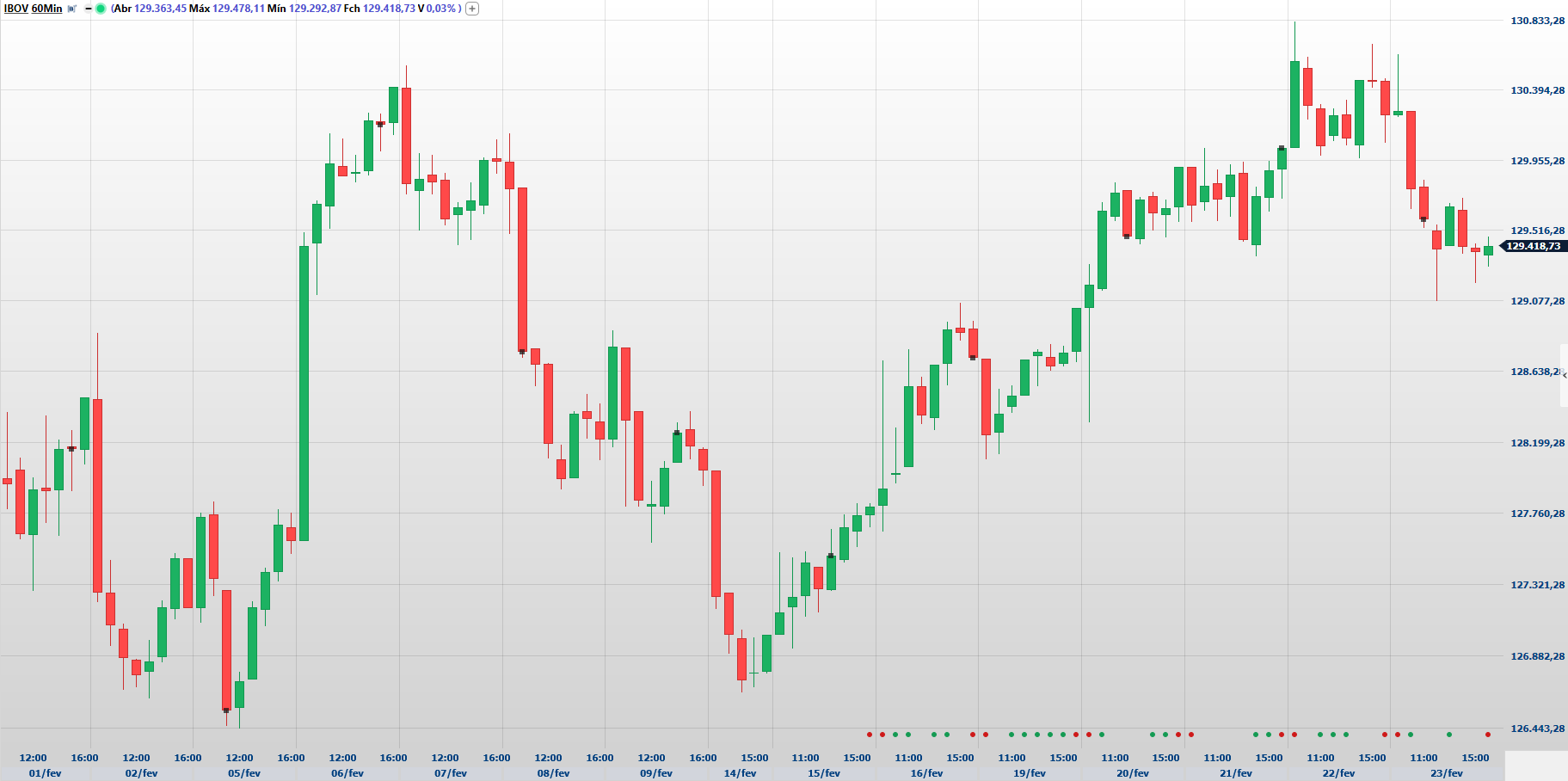Image resolution: width=1568 pixels, height=781 pixels.
Task: Toggle the green status circle indicator
Action: (x=101, y=9)
